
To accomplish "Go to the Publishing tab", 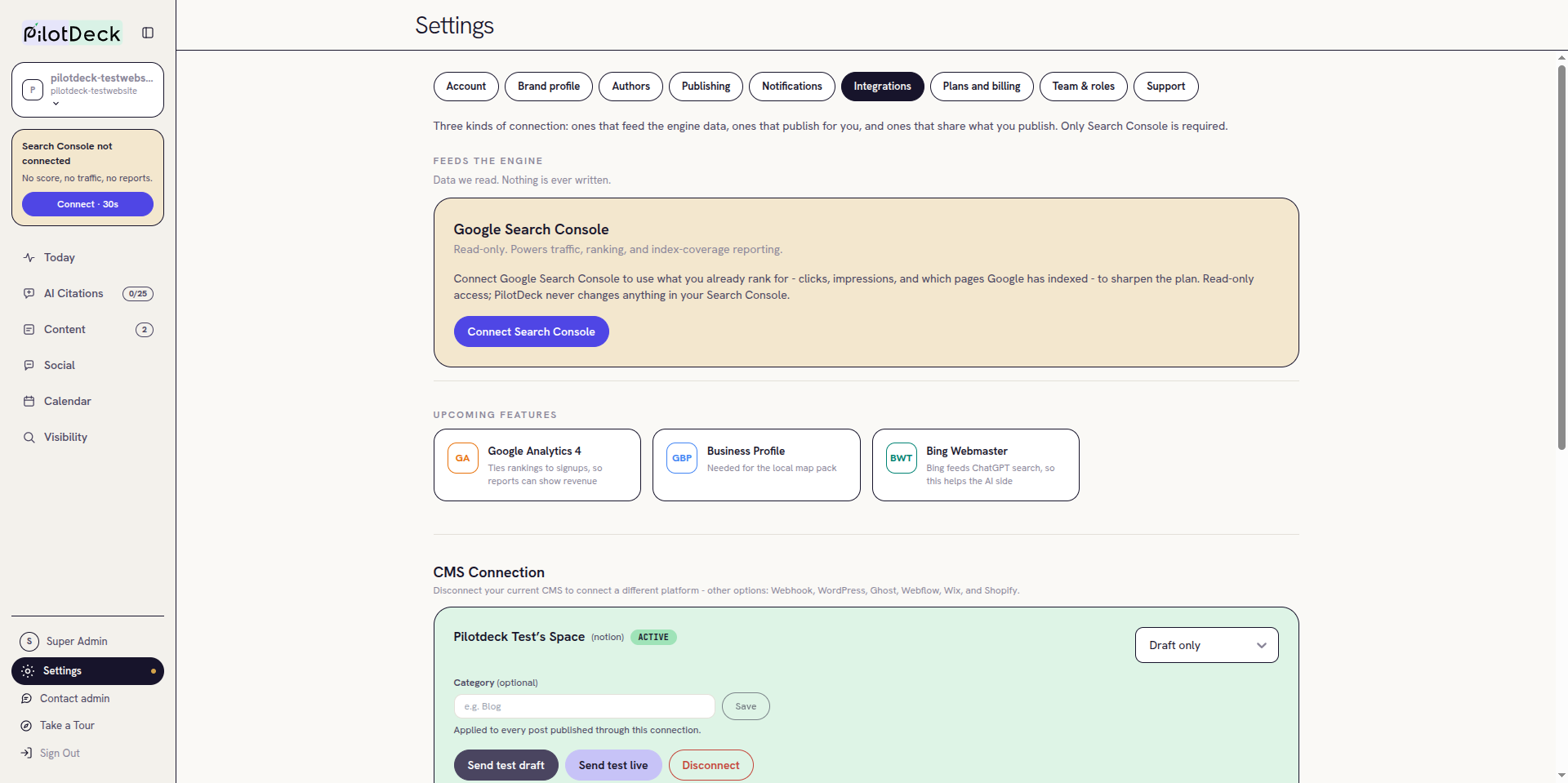I will [x=706, y=87].
